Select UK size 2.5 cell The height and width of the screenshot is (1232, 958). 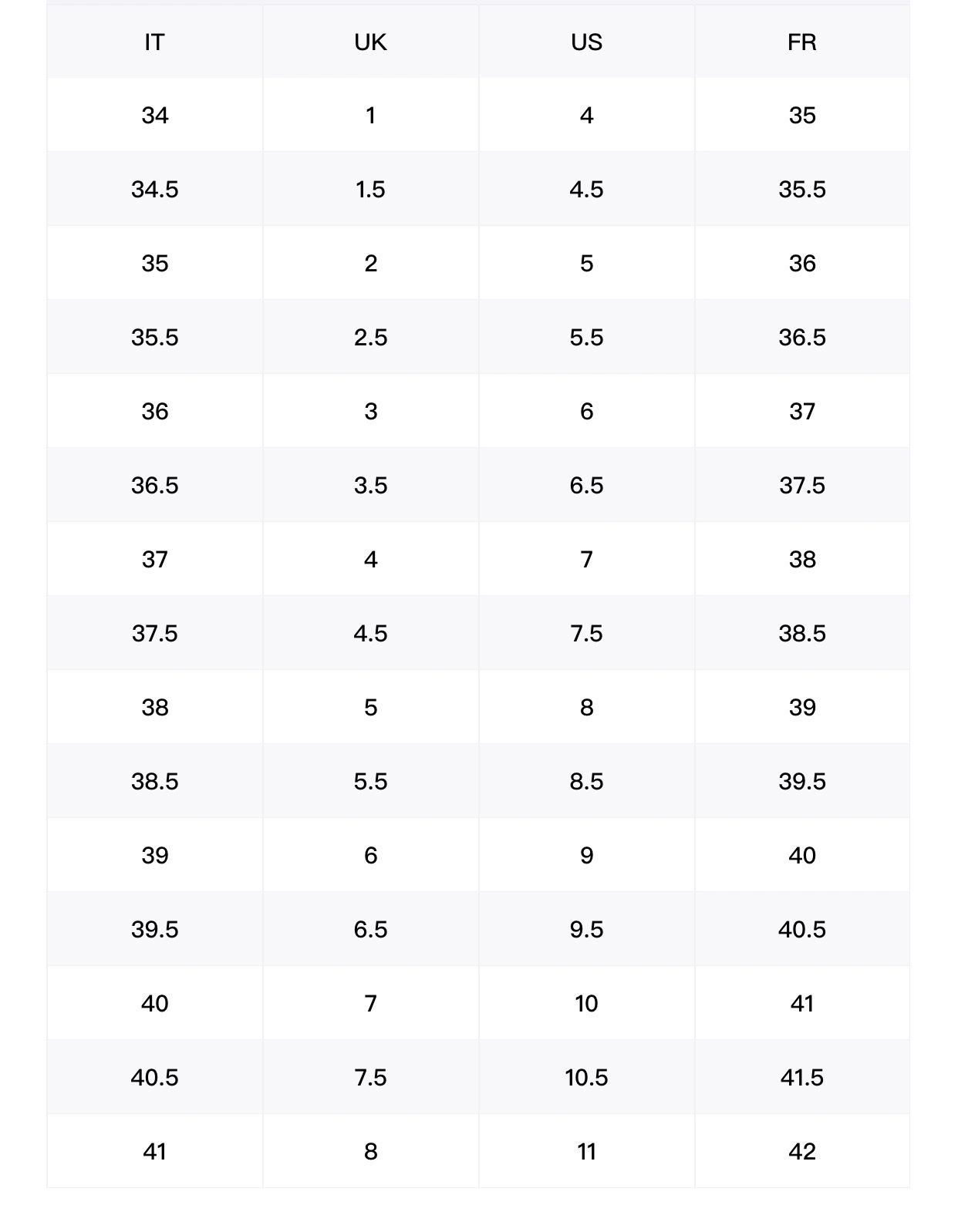coord(370,338)
